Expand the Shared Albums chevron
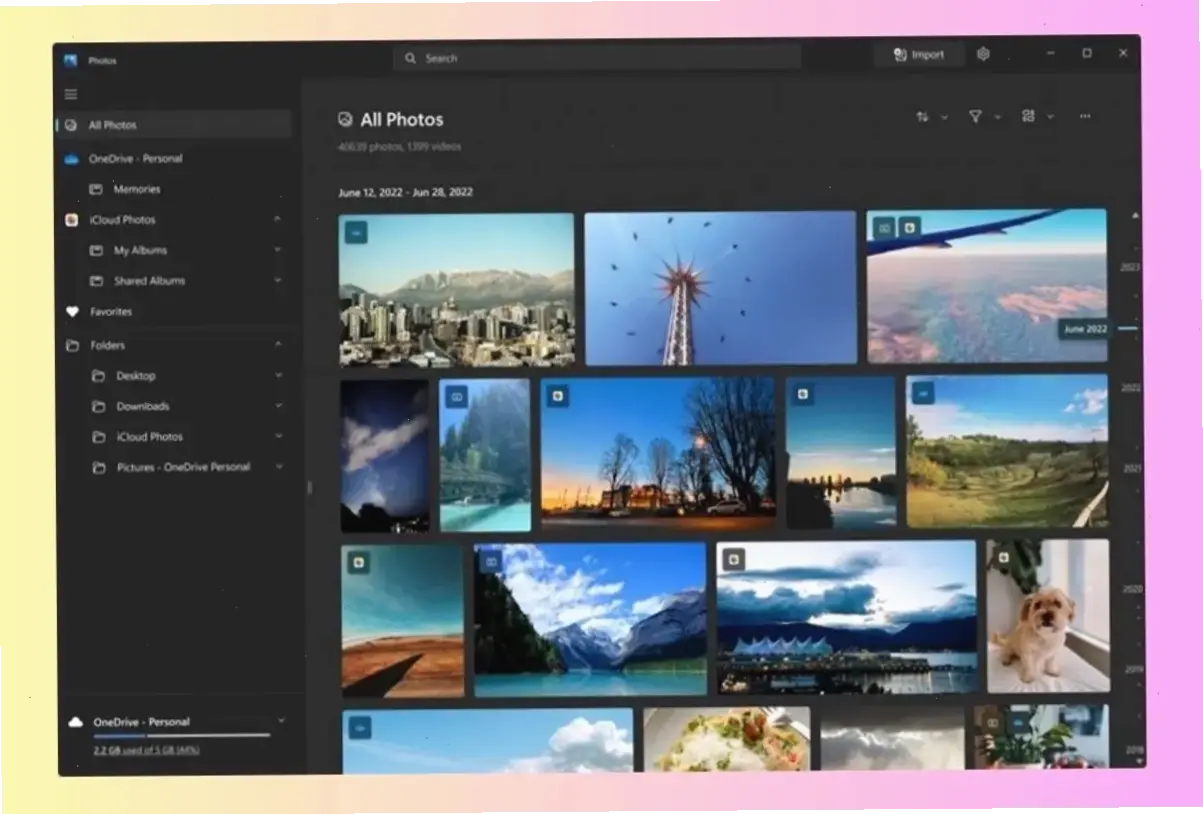Image resolution: width=1203 pixels, height=814 pixels. [277, 281]
